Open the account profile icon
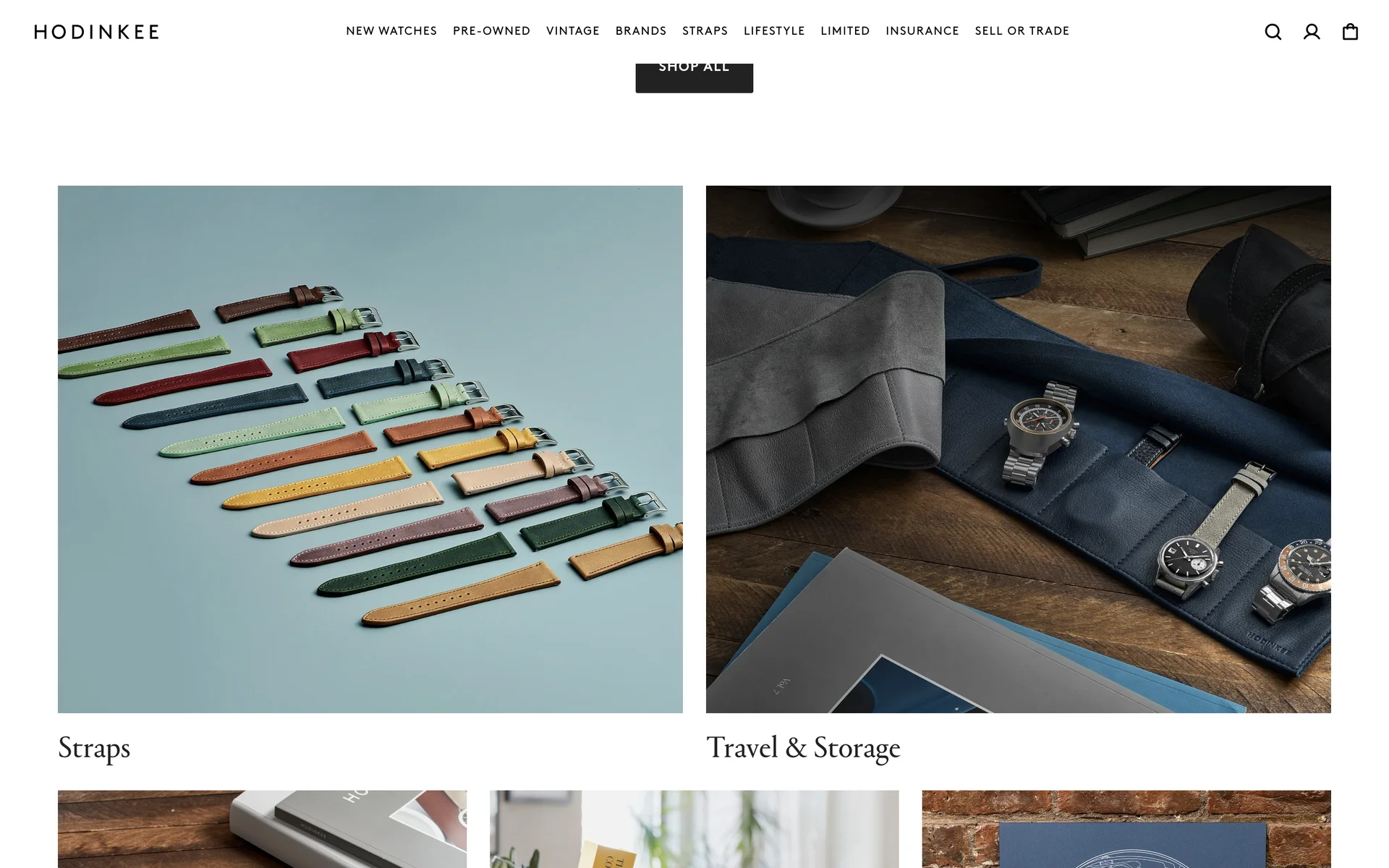The width and height of the screenshot is (1389, 868). tap(1312, 32)
